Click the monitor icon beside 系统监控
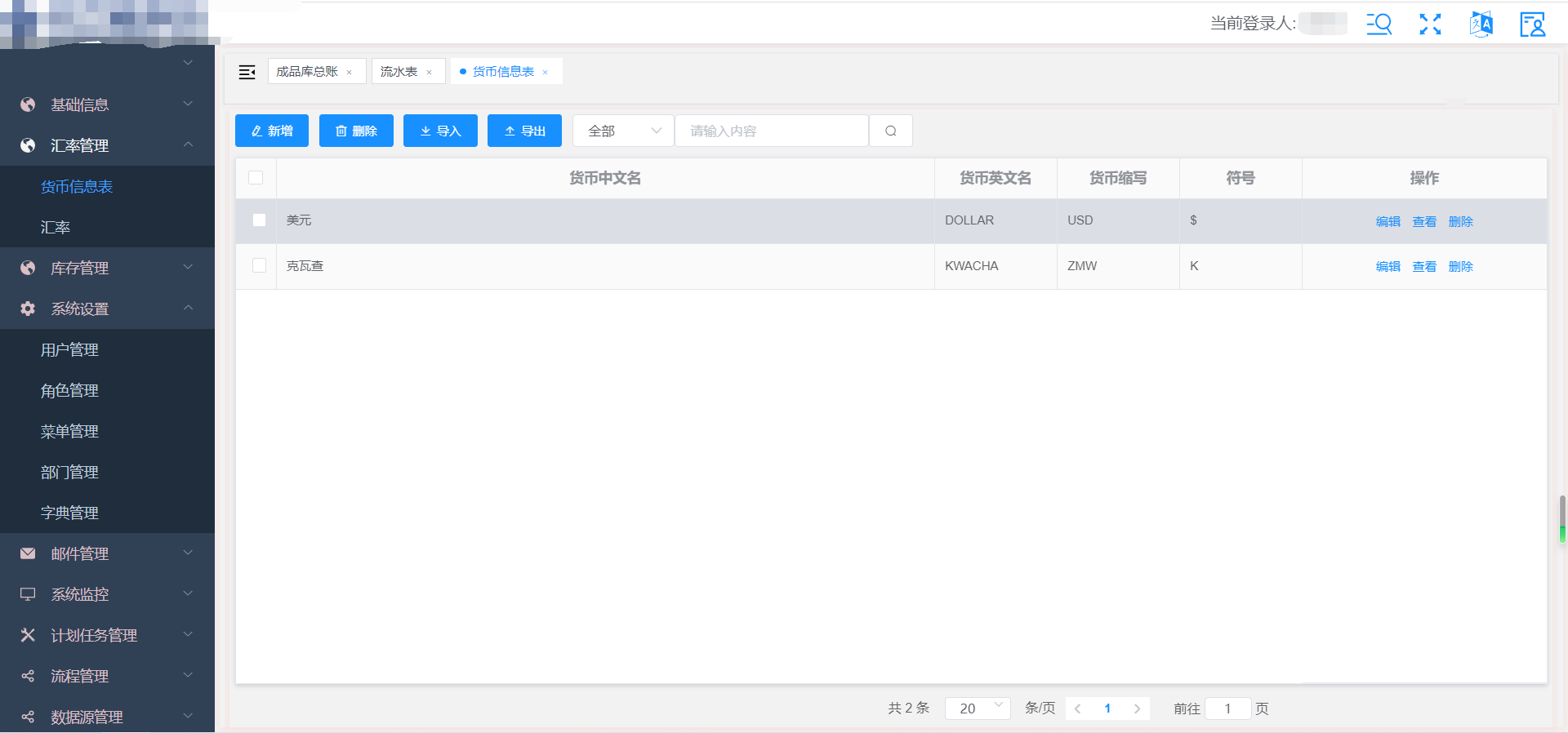Image resolution: width=1568 pixels, height=733 pixels. 28,594
